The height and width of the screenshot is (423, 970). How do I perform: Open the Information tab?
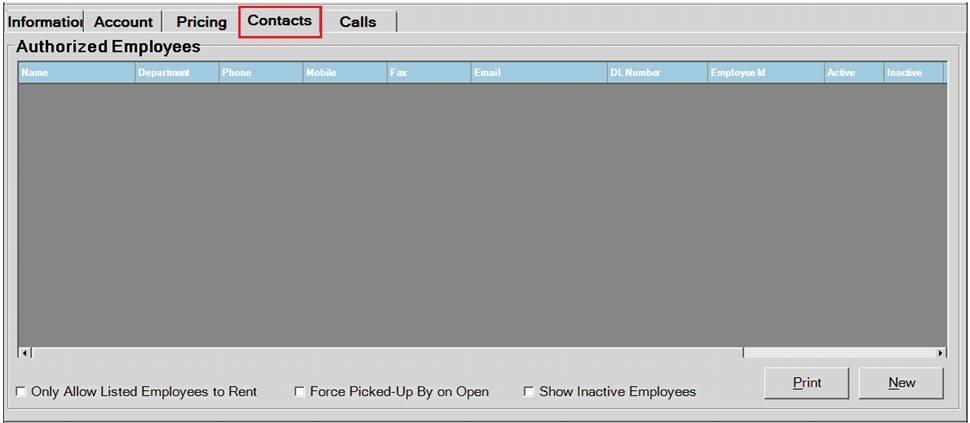(x=44, y=21)
